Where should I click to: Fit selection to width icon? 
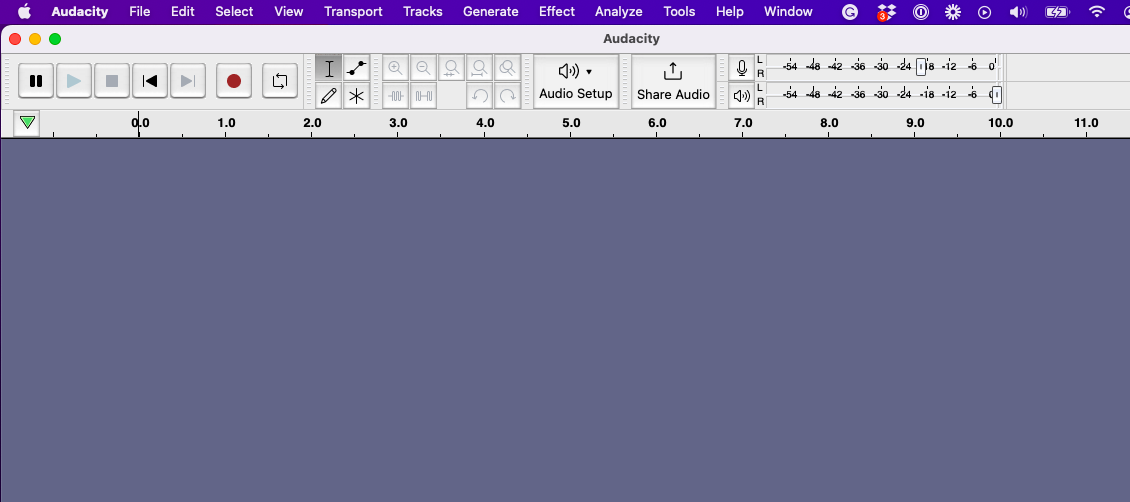[x=451, y=68]
